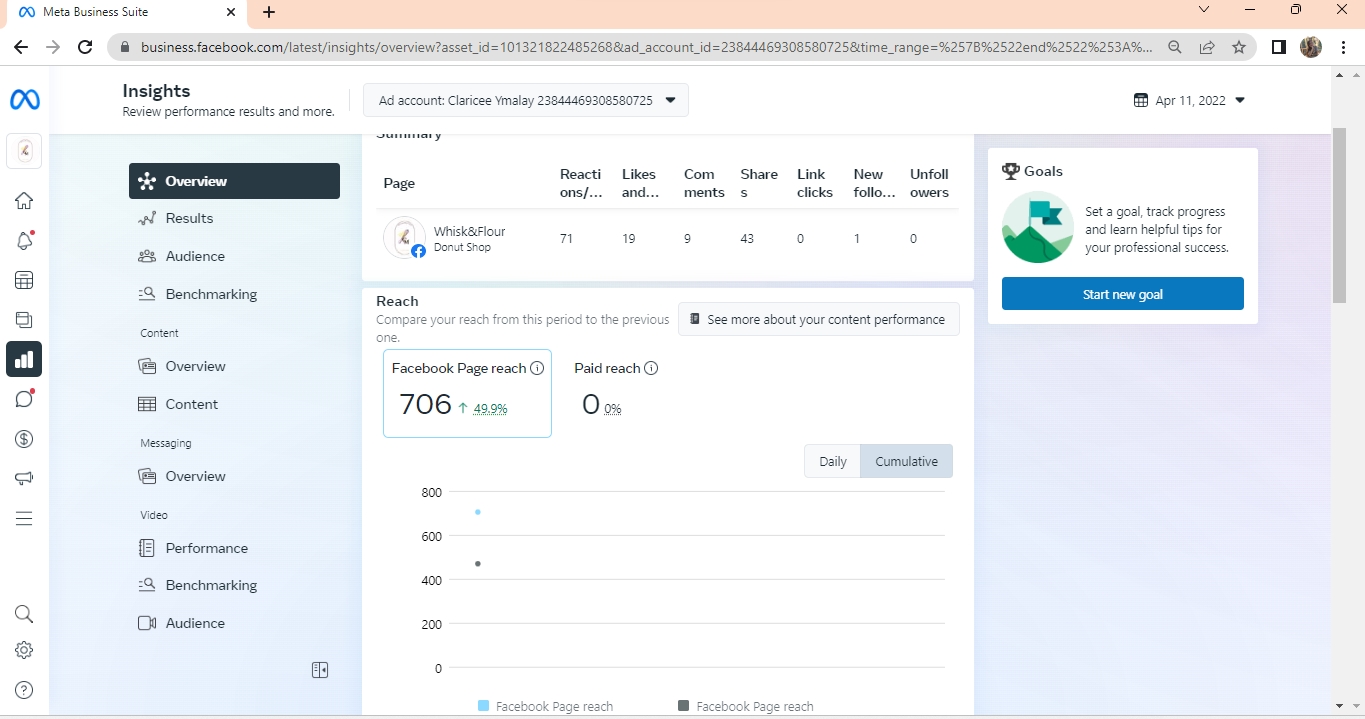Open Help question mark icon
The width and height of the screenshot is (1365, 719).
pyautogui.click(x=24, y=690)
